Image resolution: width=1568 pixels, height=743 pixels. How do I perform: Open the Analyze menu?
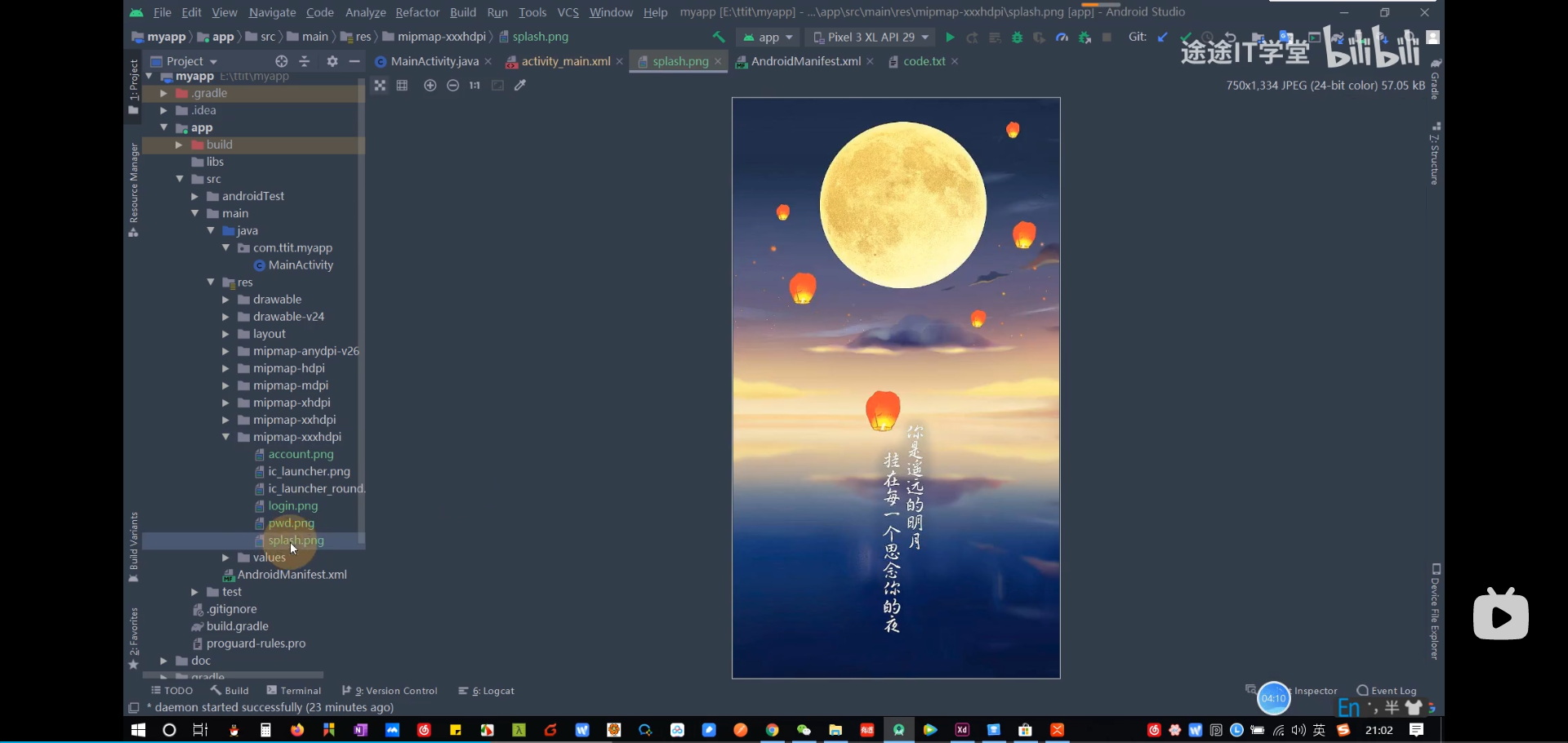pyautogui.click(x=365, y=12)
